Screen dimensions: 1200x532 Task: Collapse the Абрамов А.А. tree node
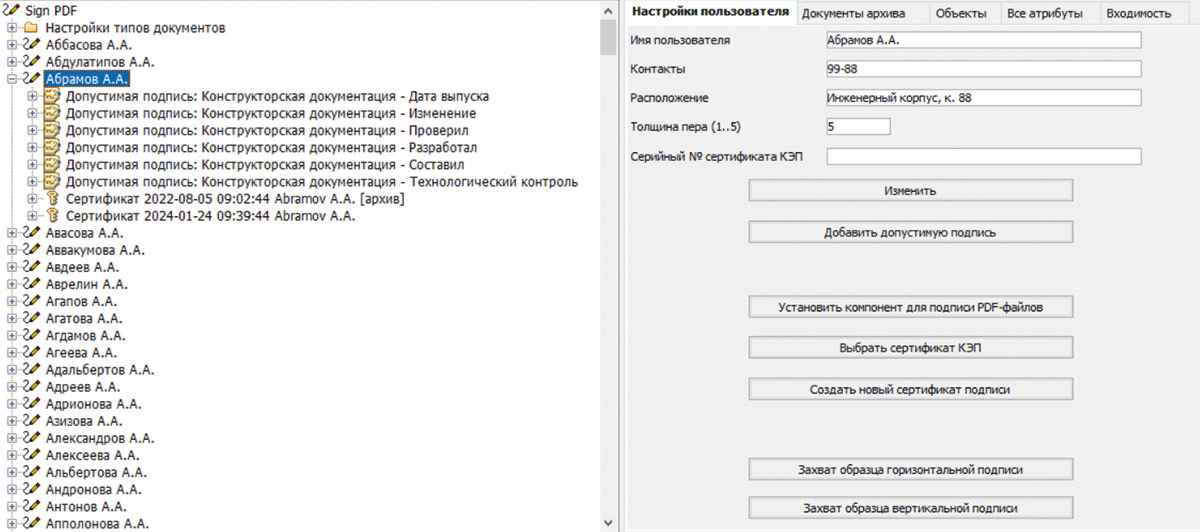pos(12,79)
